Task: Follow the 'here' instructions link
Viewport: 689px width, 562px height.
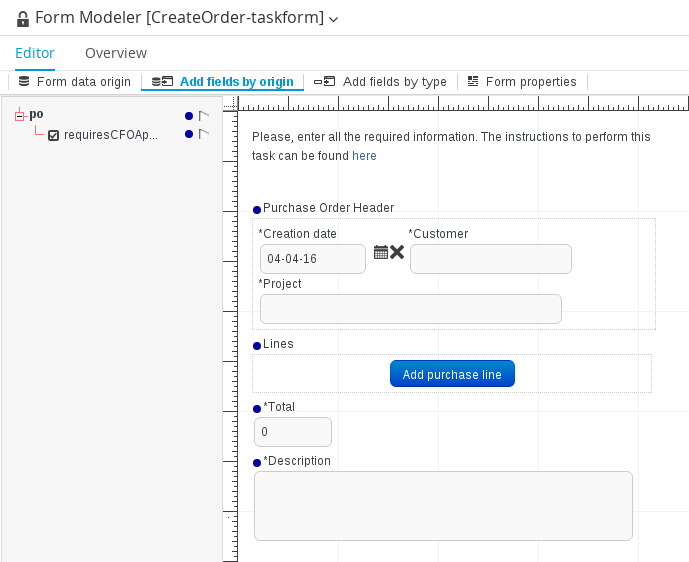Action: [364, 156]
